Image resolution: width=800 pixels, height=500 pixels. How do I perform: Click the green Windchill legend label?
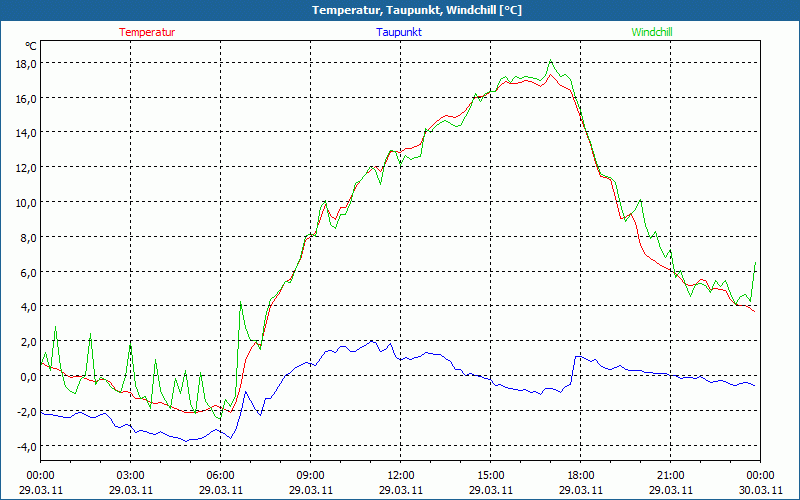point(651,32)
